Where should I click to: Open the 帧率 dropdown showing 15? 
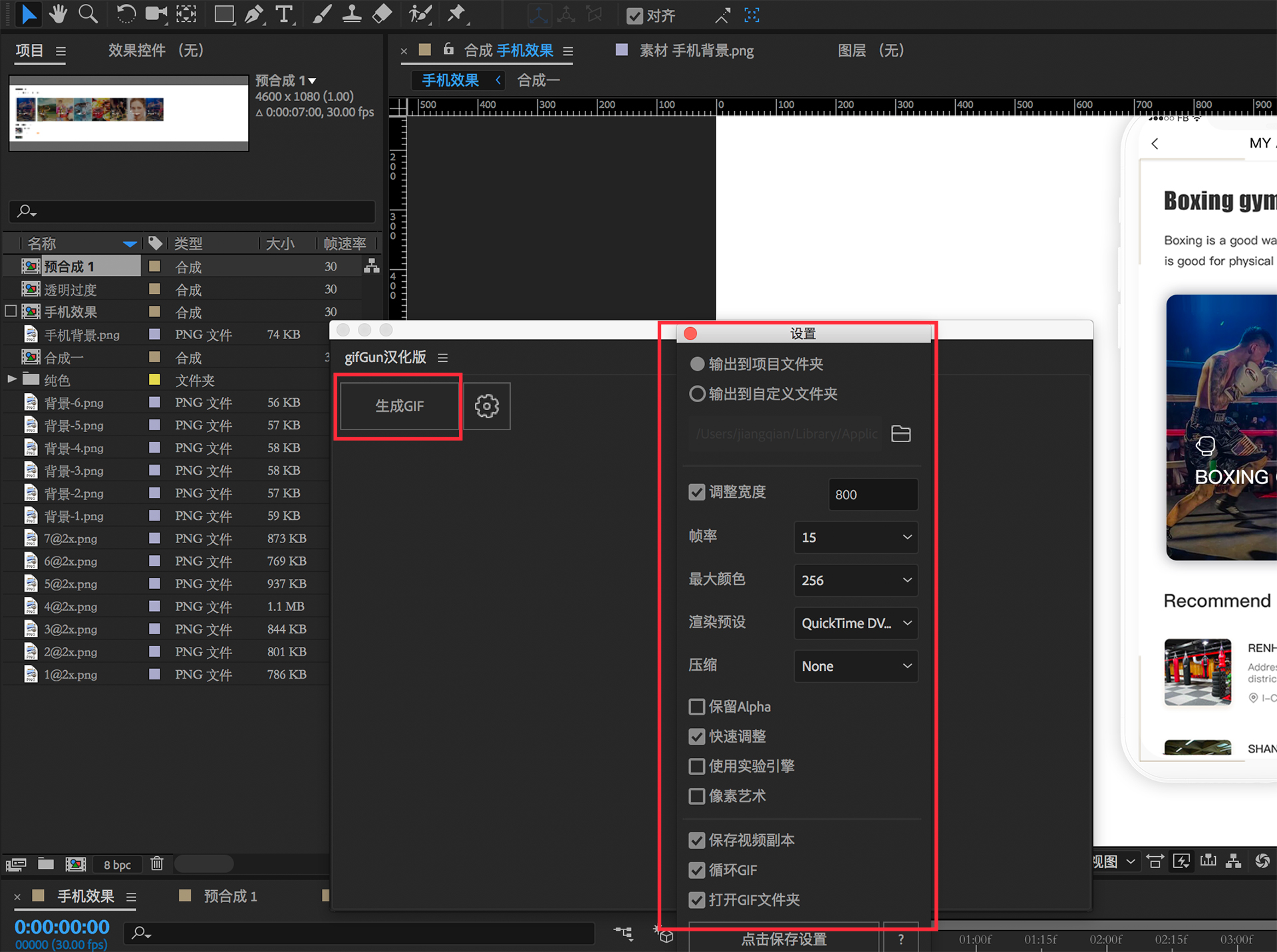click(x=855, y=537)
